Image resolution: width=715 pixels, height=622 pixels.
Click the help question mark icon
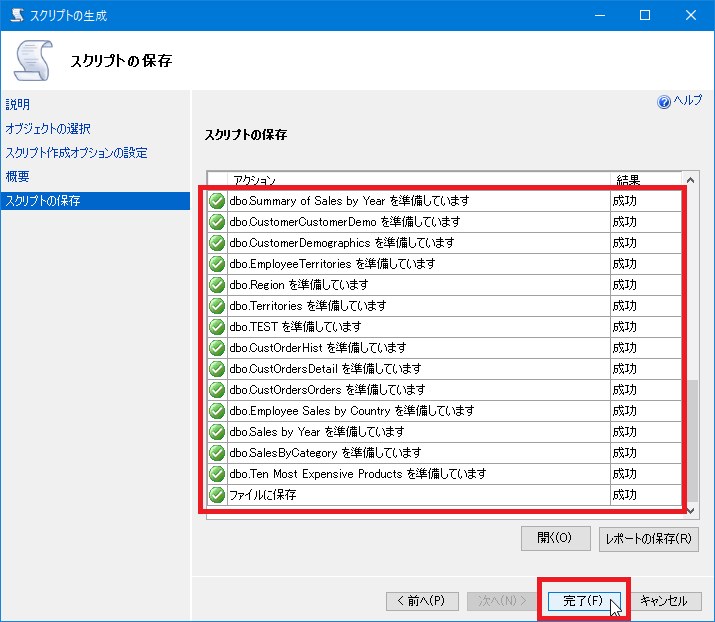[x=664, y=102]
